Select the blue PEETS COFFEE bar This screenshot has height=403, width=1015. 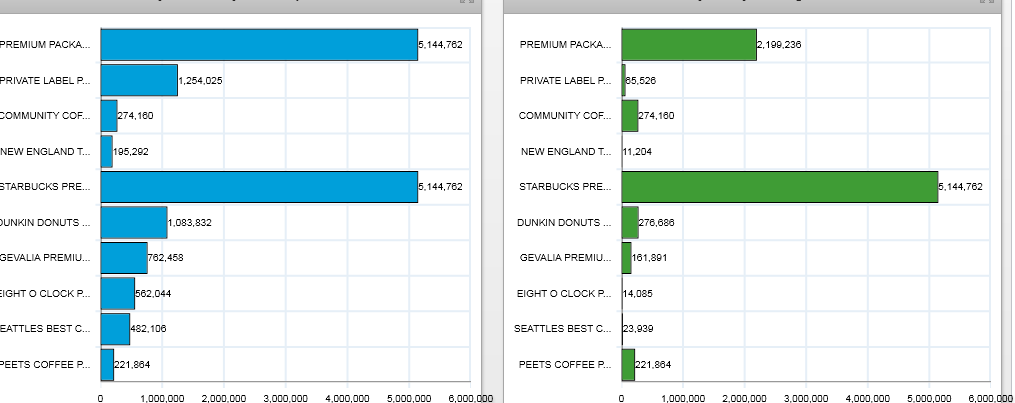pyautogui.click(x=107, y=365)
